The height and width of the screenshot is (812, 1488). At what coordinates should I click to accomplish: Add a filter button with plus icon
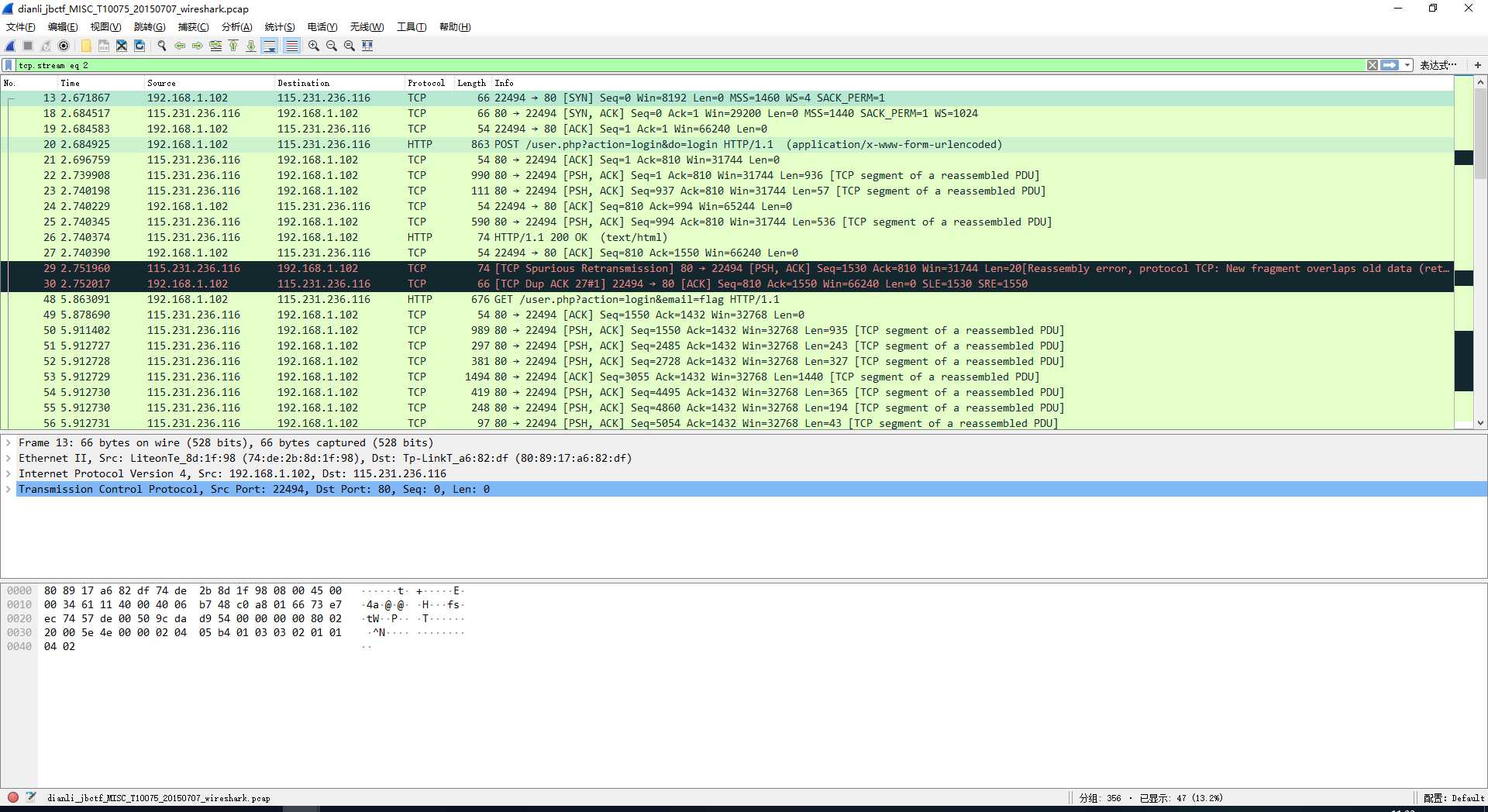[x=1478, y=65]
